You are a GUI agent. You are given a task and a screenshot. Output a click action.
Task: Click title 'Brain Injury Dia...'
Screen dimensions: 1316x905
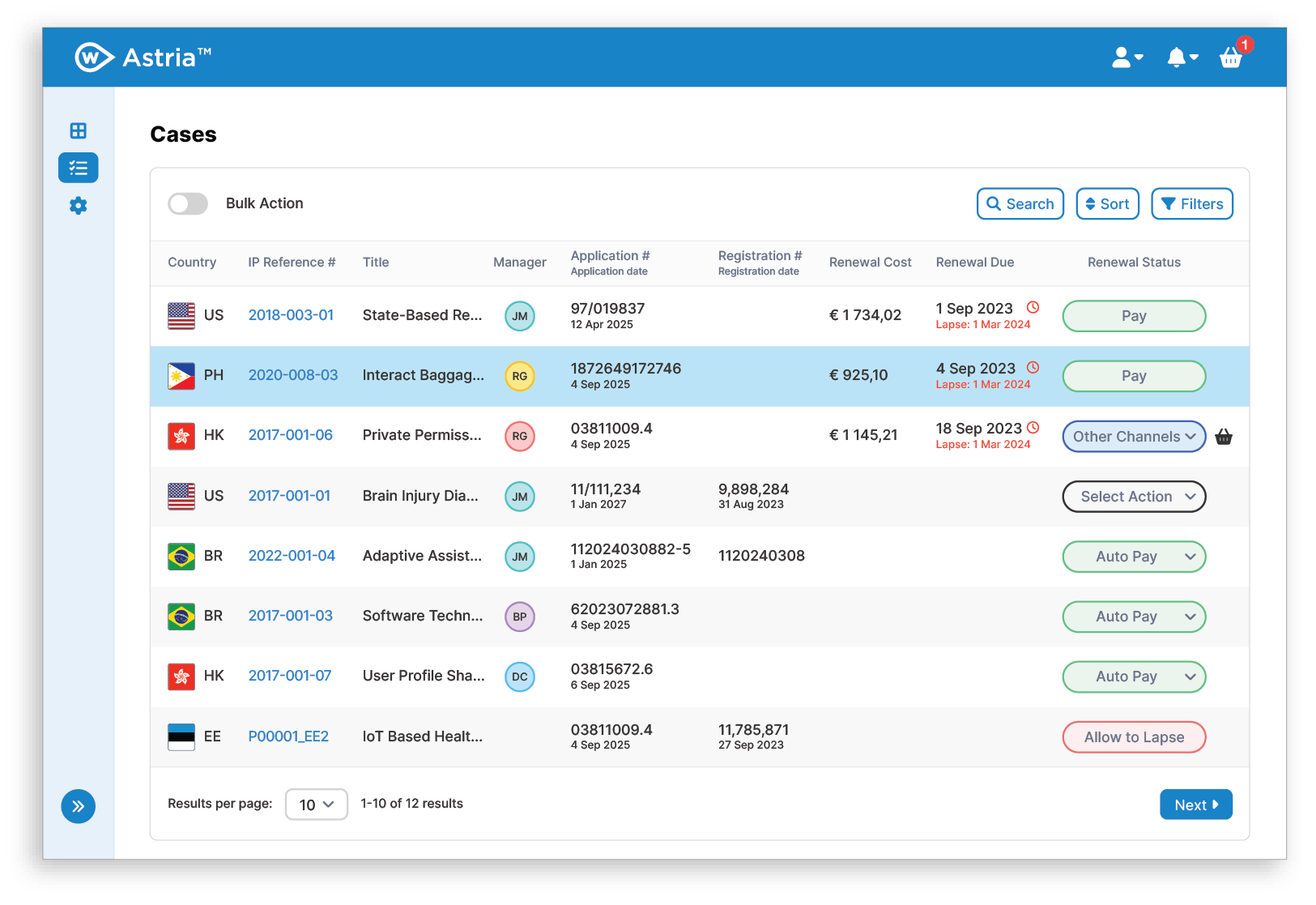click(x=420, y=496)
